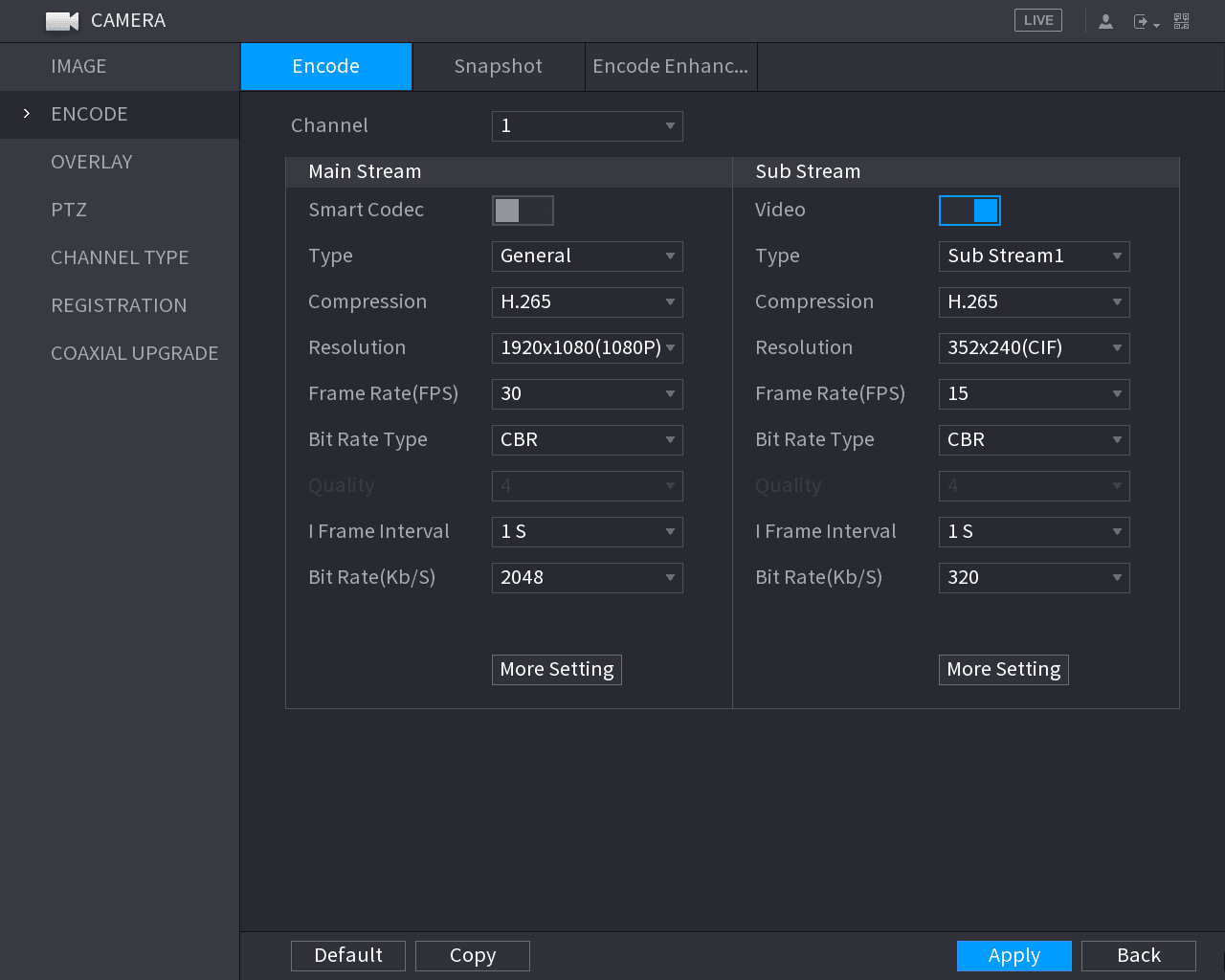Screen dimensions: 1225x980
Task: Click Main Stream More Setting button
Action: click(x=557, y=670)
